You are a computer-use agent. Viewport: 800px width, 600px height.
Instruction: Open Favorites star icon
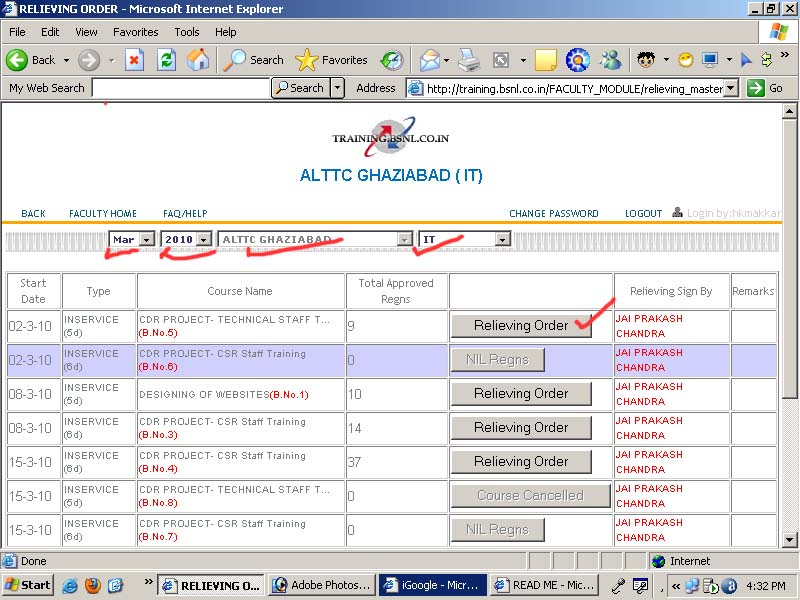[x=307, y=60]
